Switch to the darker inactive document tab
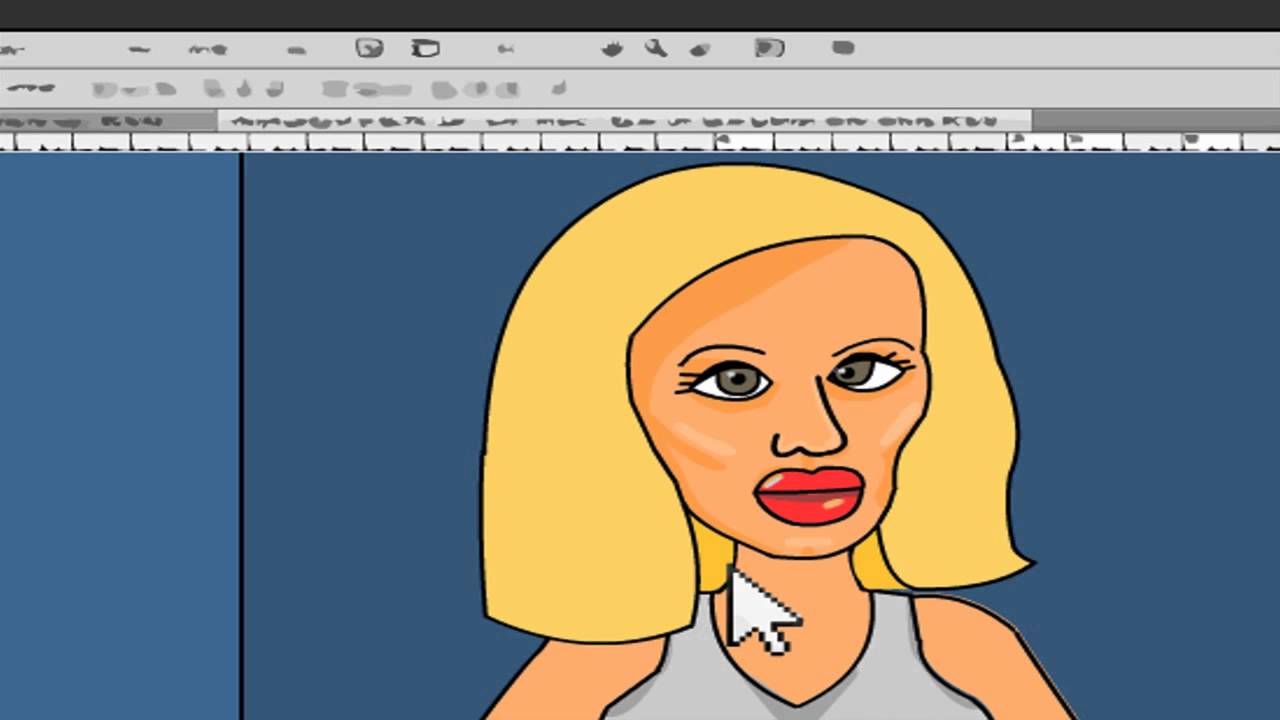This screenshot has width=1280, height=720. (109, 121)
